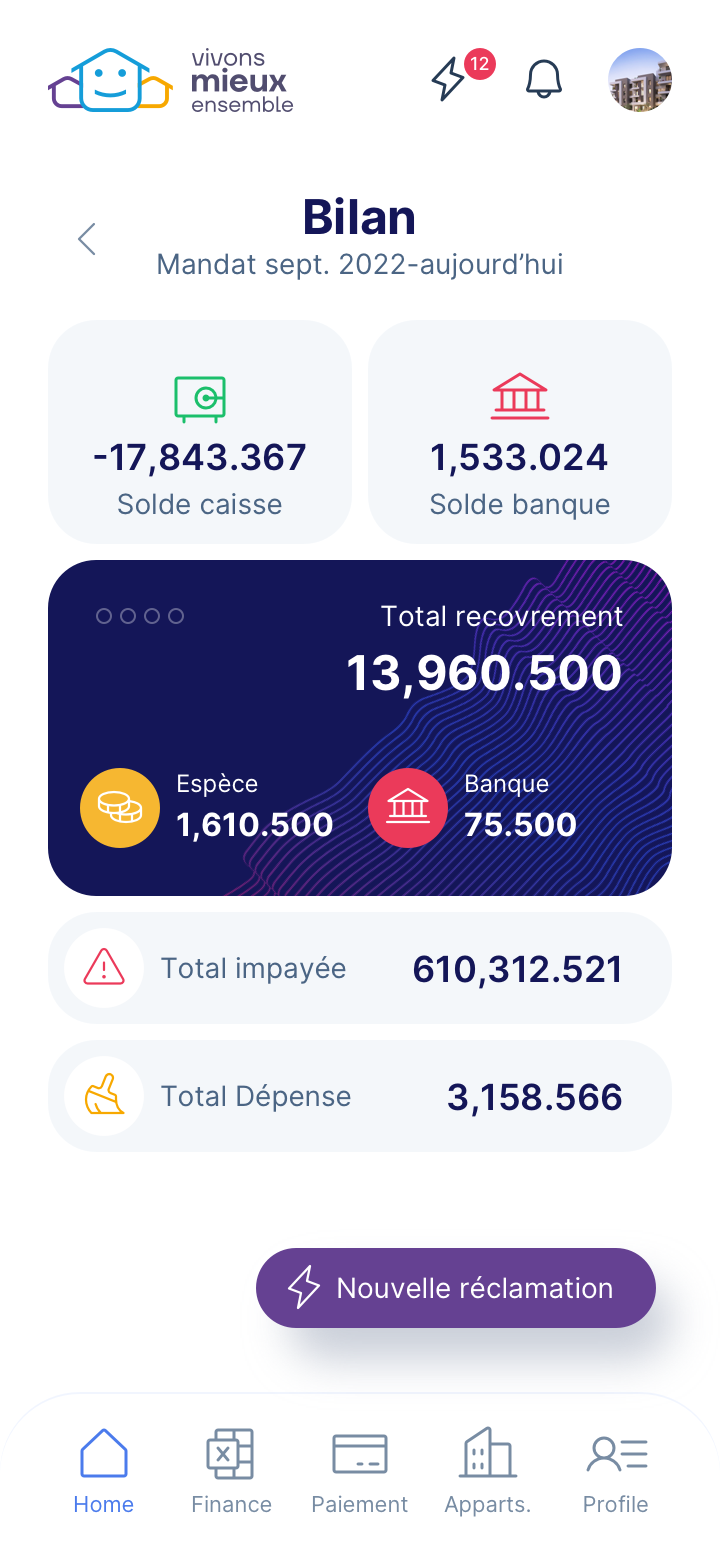
Task: Tap the Total Dépense broom icon
Action: [104, 1096]
